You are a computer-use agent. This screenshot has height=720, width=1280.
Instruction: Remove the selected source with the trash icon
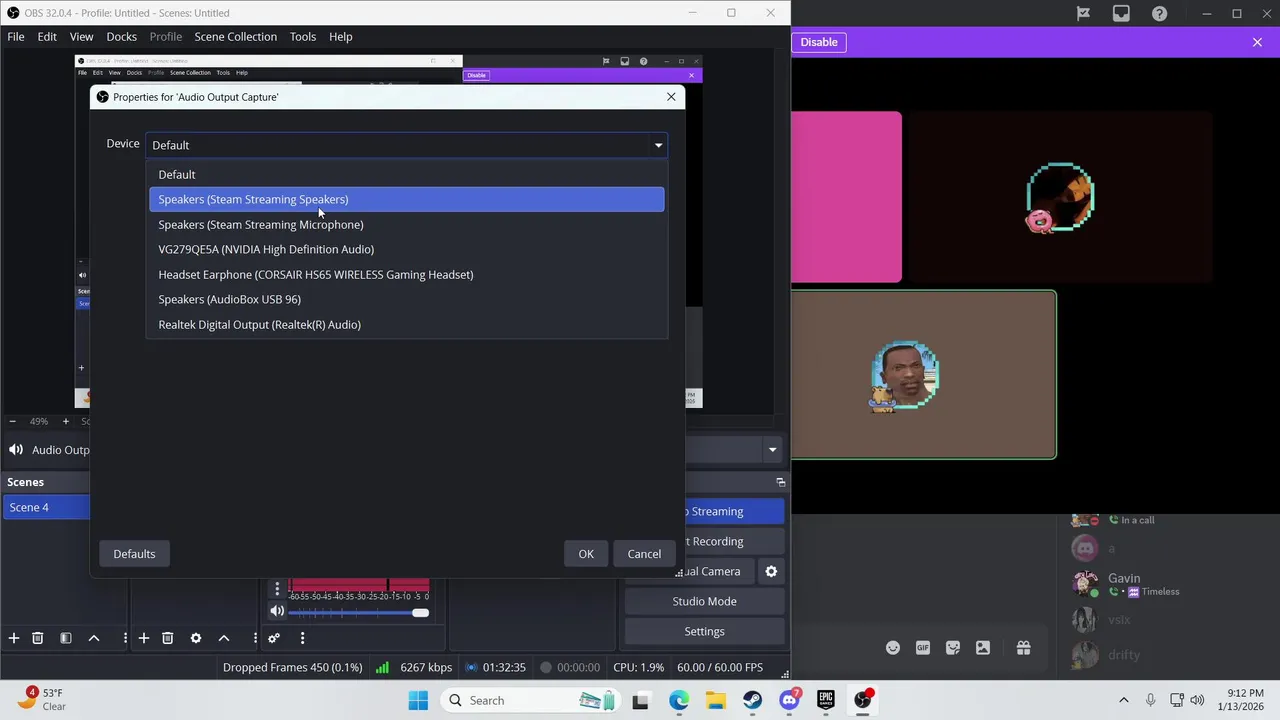click(168, 638)
